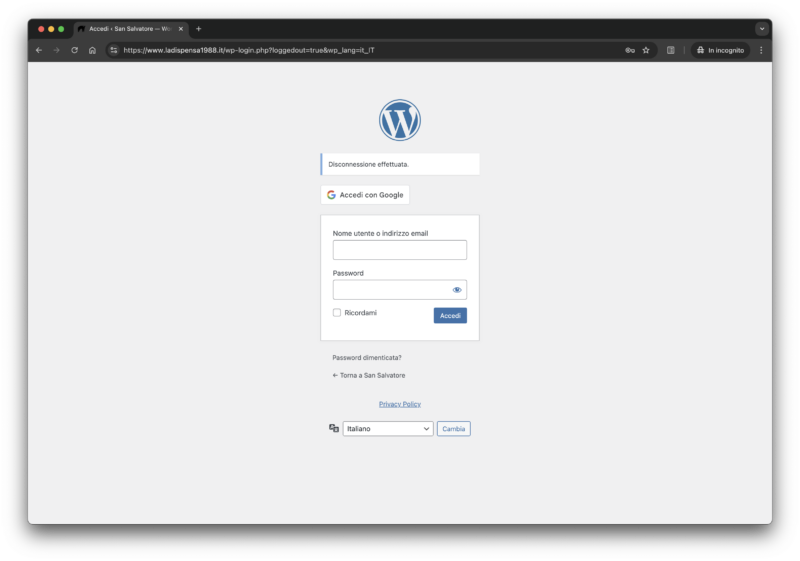The width and height of the screenshot is (800, 561).
Task: Click the WordPress logo
Action: tap(399, 120)
